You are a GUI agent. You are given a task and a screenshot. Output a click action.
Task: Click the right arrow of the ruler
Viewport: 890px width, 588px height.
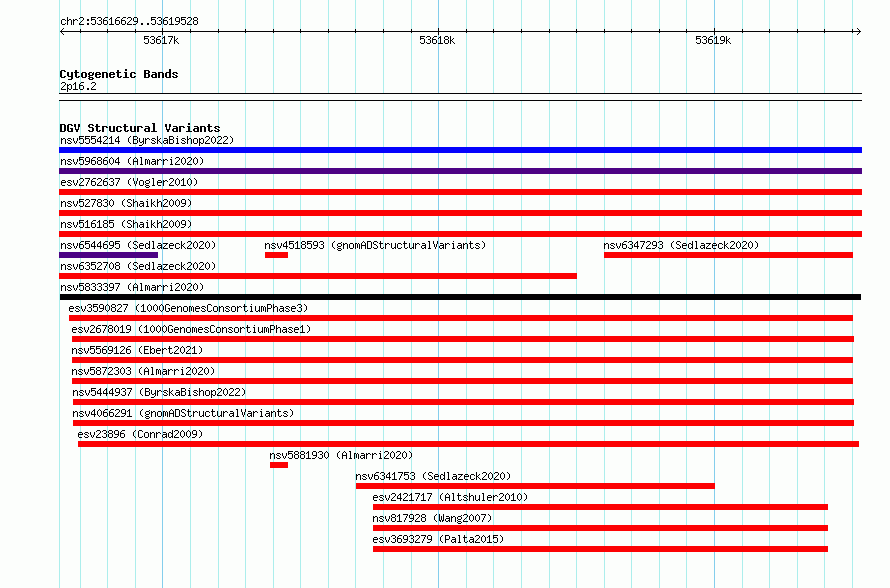click(x=858, y=31)
